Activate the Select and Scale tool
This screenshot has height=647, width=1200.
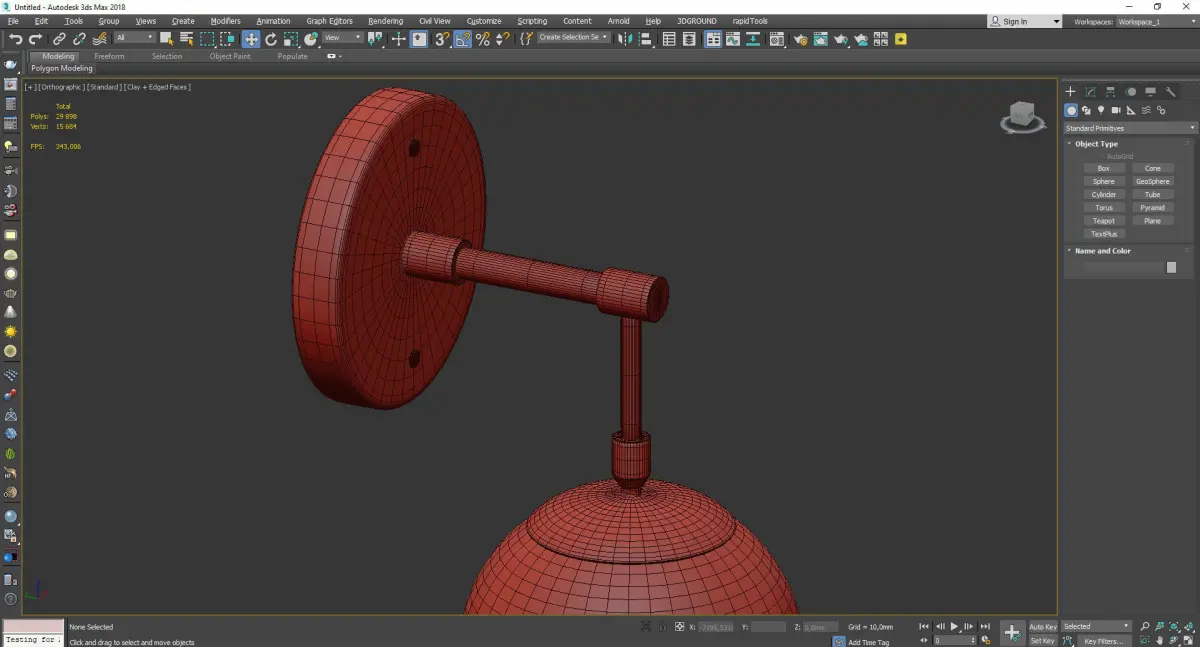(x=291, y=39)
